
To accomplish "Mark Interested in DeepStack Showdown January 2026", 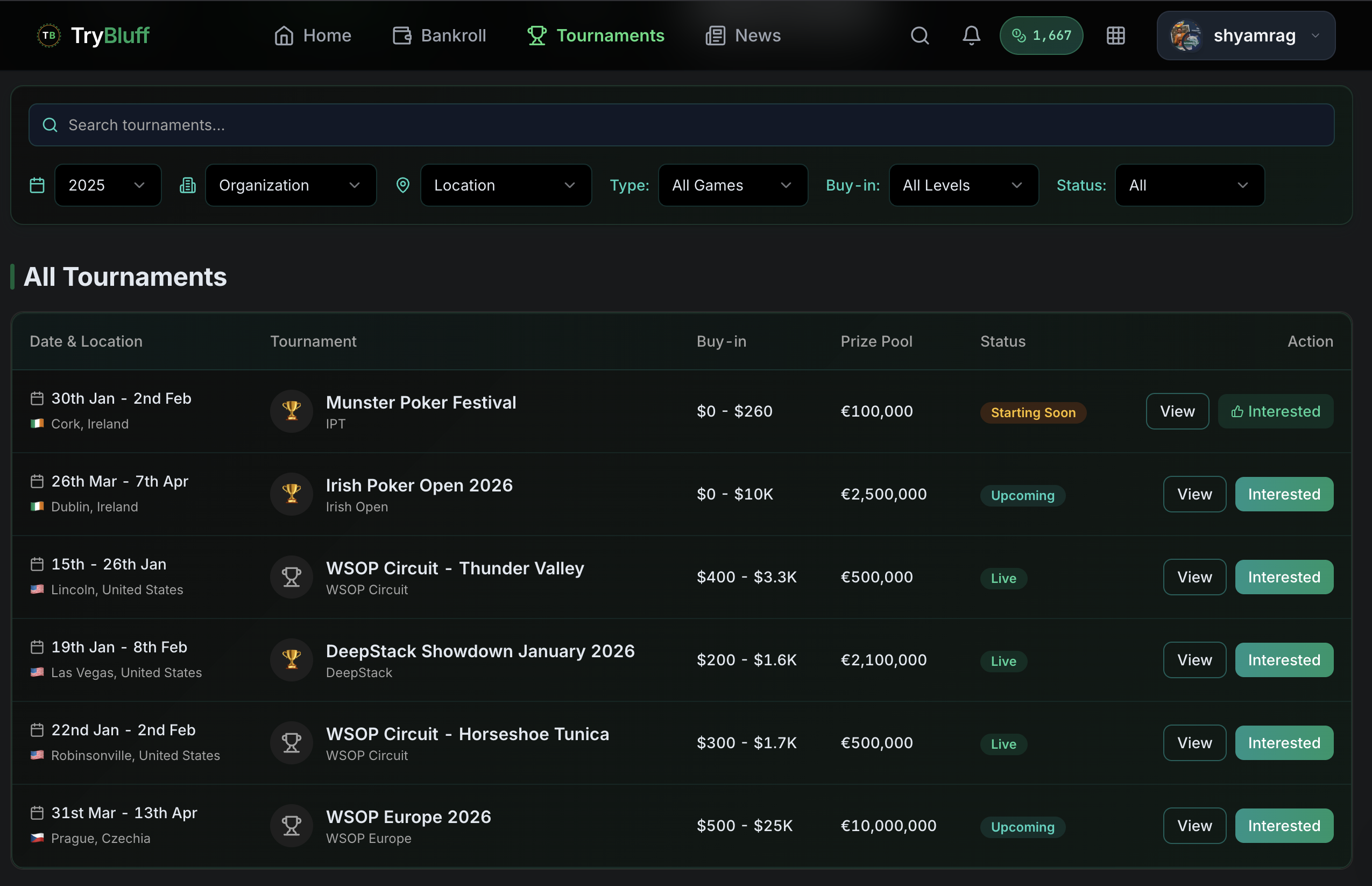I will tap(1284, 659).
